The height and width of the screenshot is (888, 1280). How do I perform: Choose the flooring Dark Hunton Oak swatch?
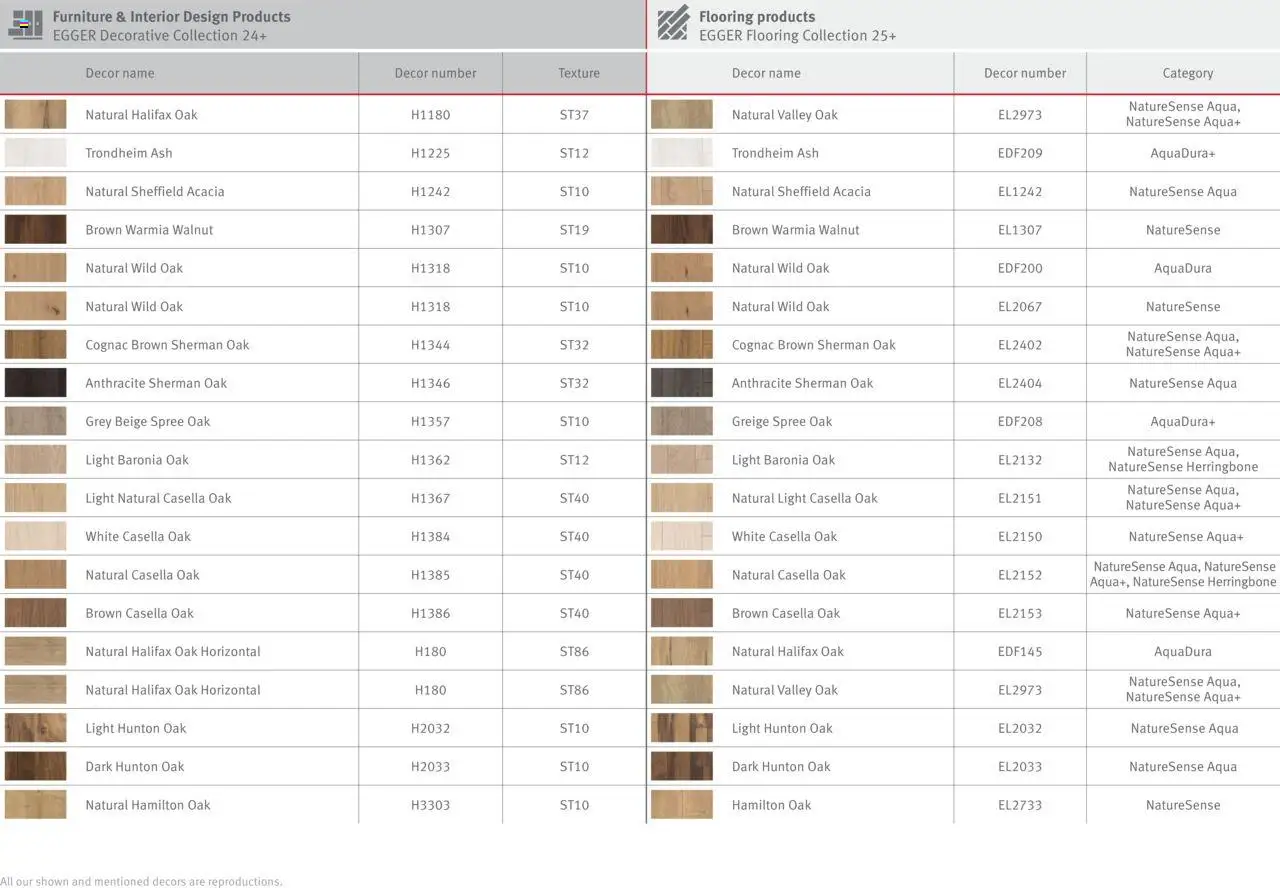tap(681, 767)
